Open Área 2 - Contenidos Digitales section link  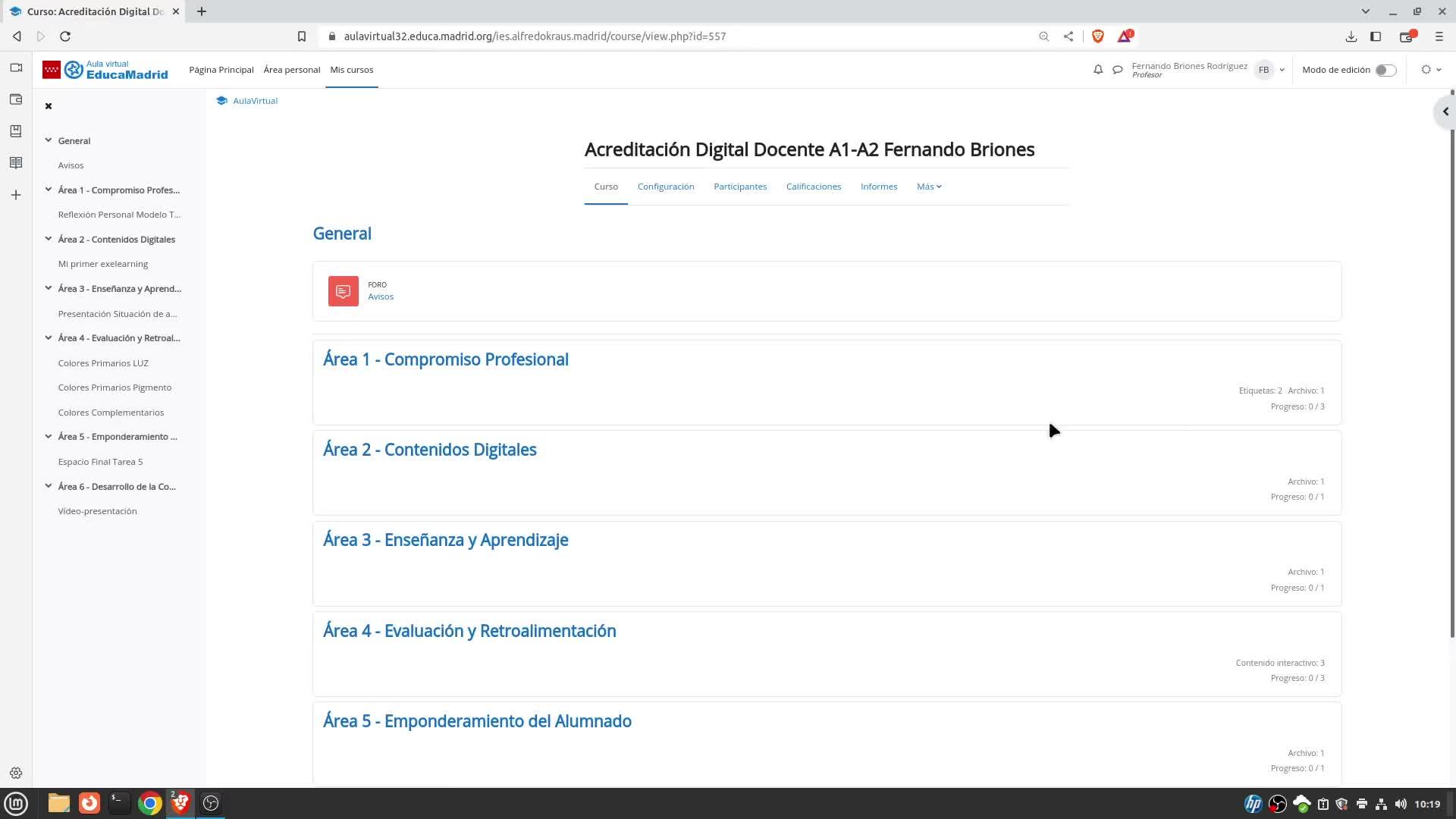pos(429,450)
